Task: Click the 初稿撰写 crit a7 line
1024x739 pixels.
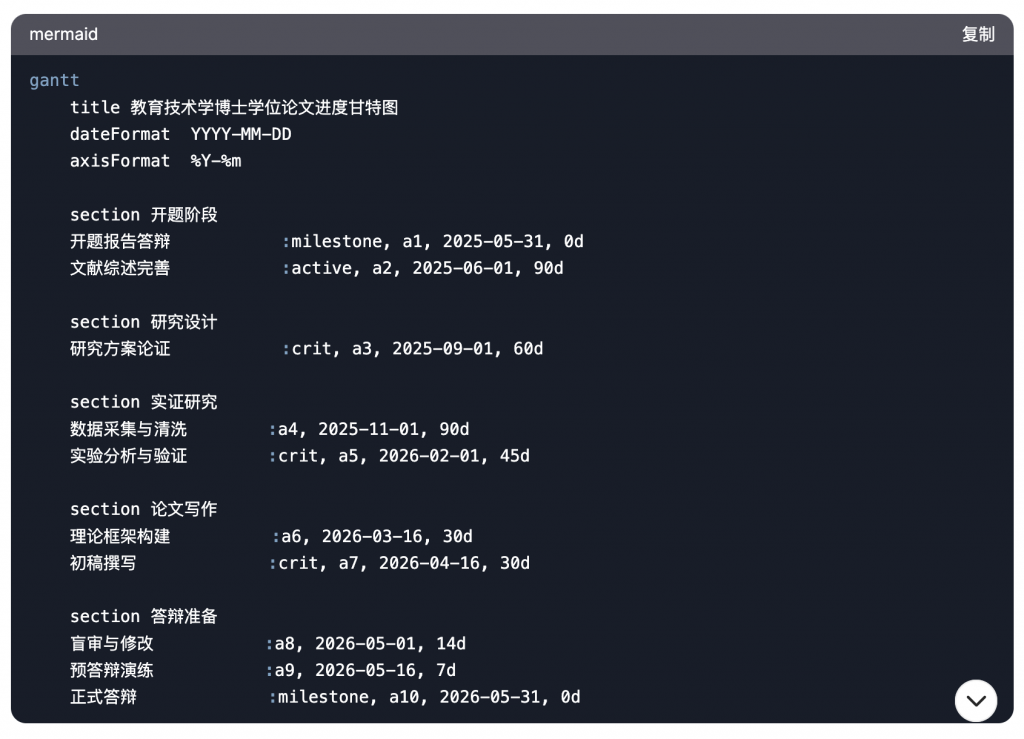Action: [300, 563]
